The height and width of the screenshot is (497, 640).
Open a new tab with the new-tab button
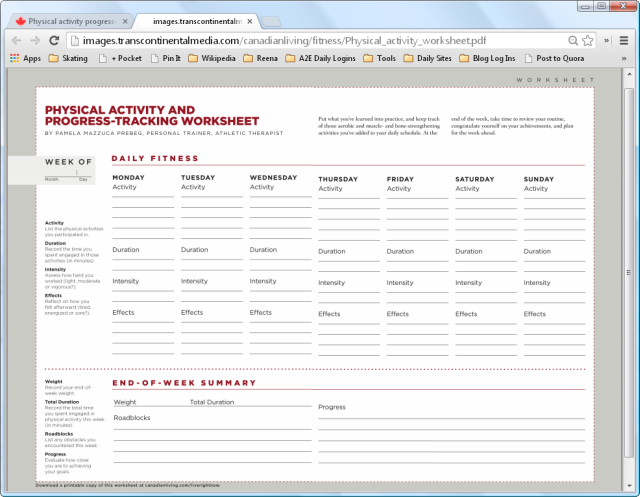(271, 22)
